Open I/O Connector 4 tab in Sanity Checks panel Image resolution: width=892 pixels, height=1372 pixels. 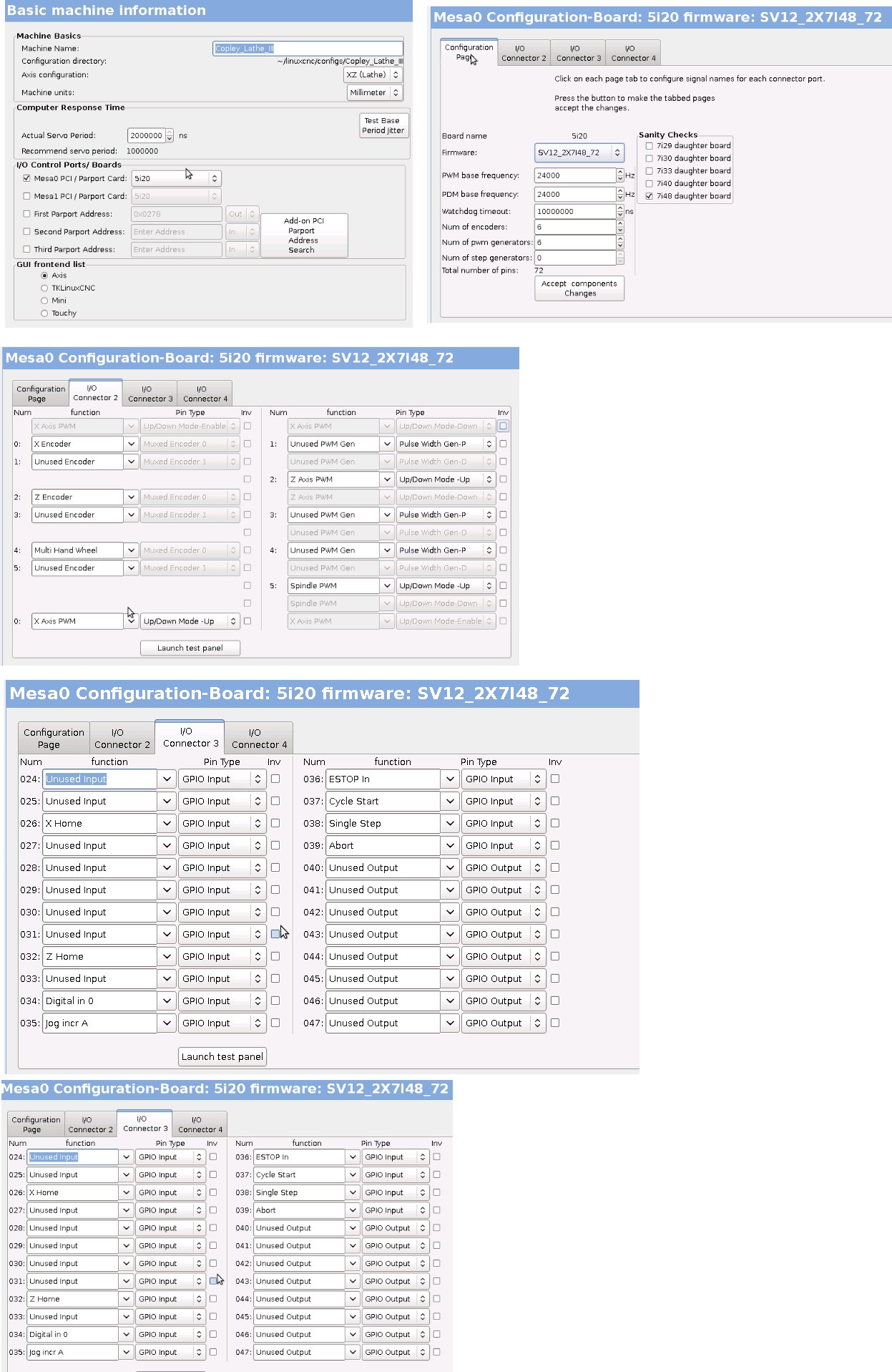tap(633, 54)
